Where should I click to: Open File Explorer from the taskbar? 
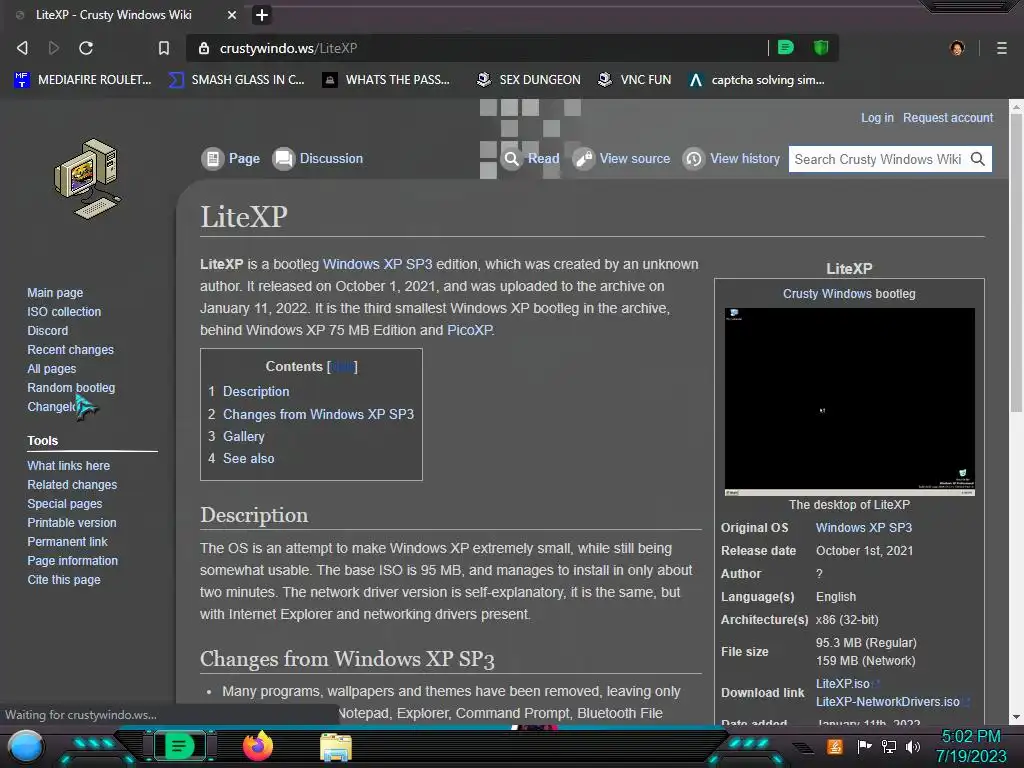point(336,747)
